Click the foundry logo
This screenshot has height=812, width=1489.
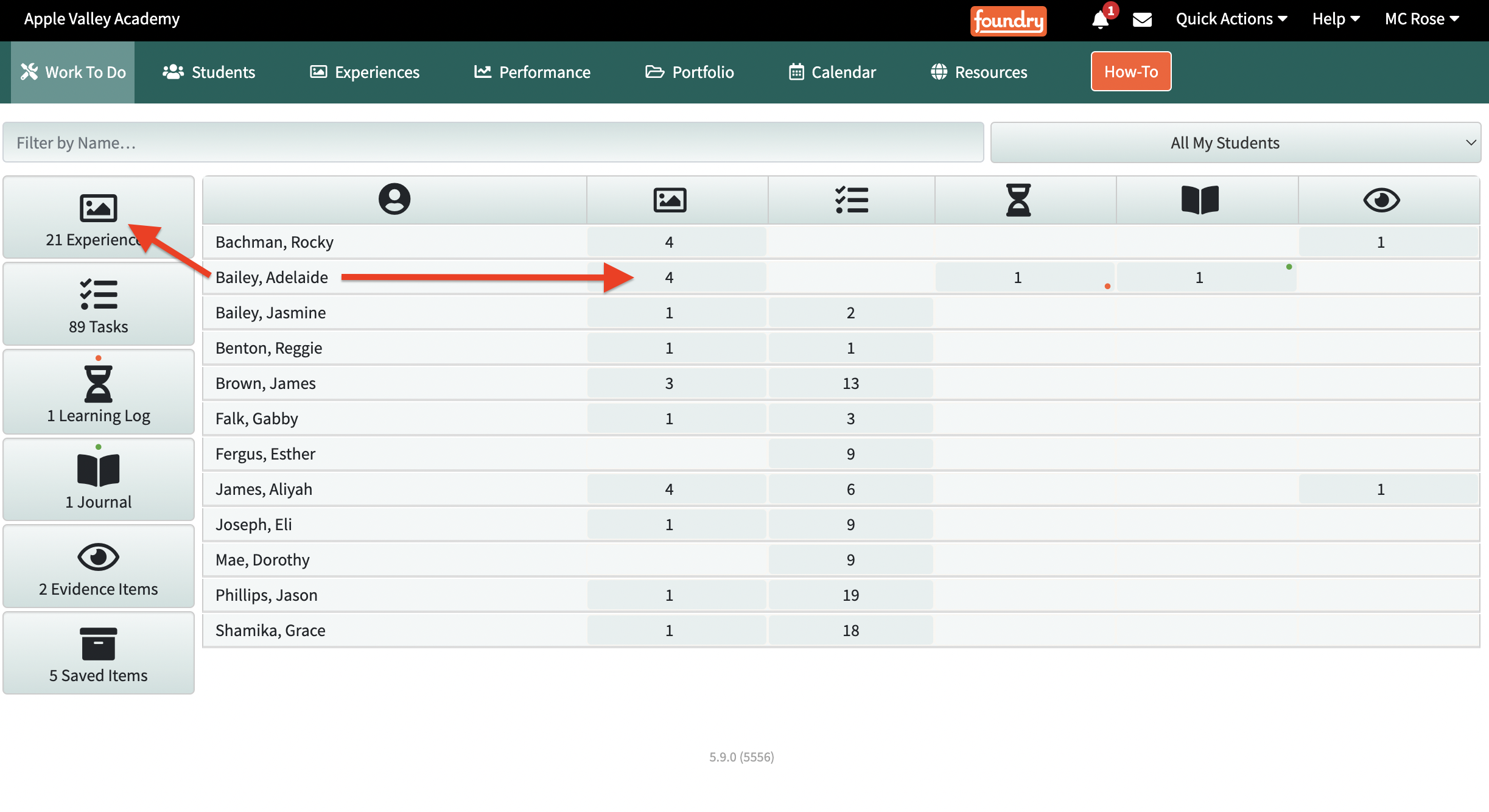1008,21
